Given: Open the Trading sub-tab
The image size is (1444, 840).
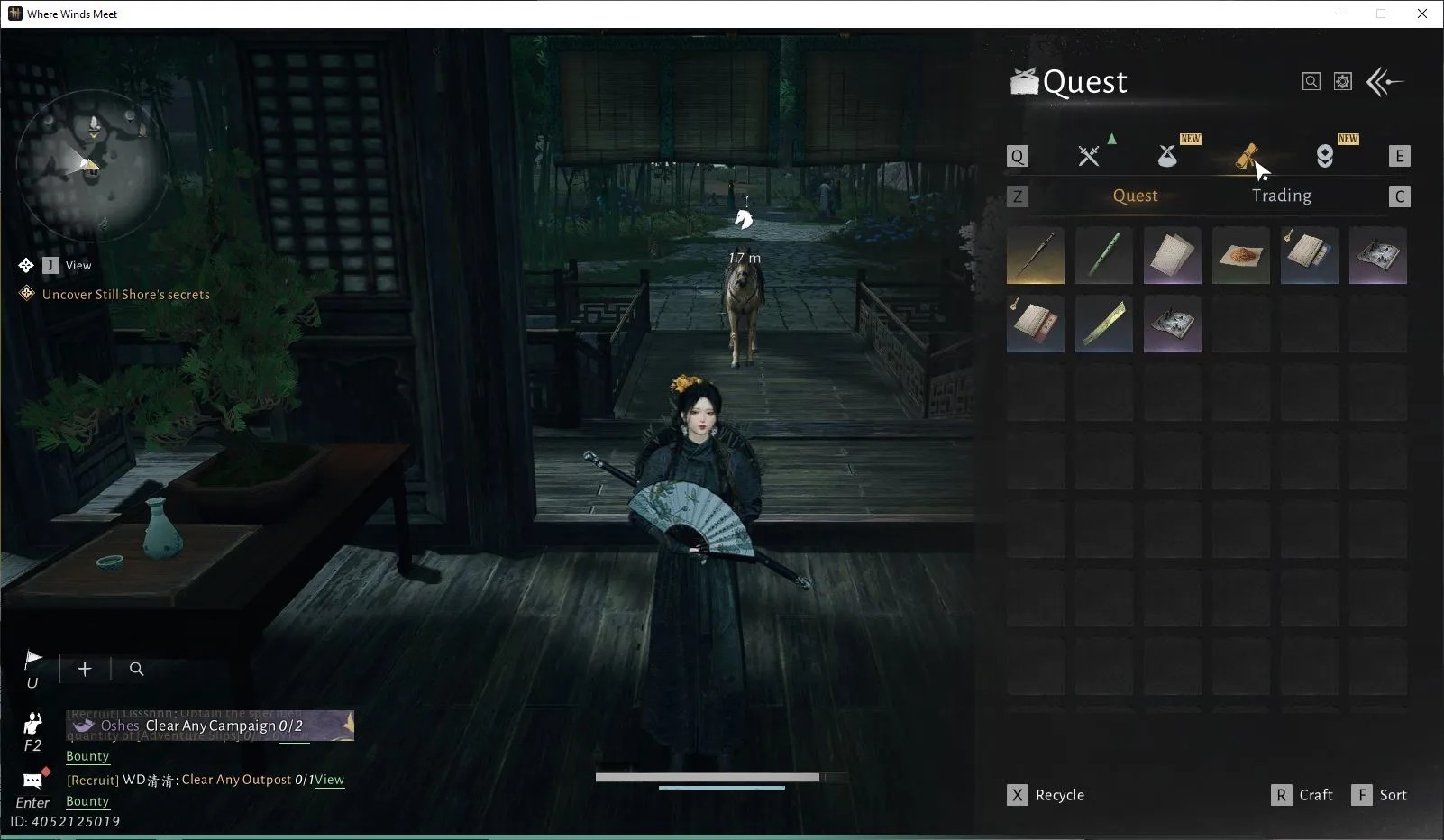Looking at the screenshot, I should pyautogui.click(x=1281, y=196).
